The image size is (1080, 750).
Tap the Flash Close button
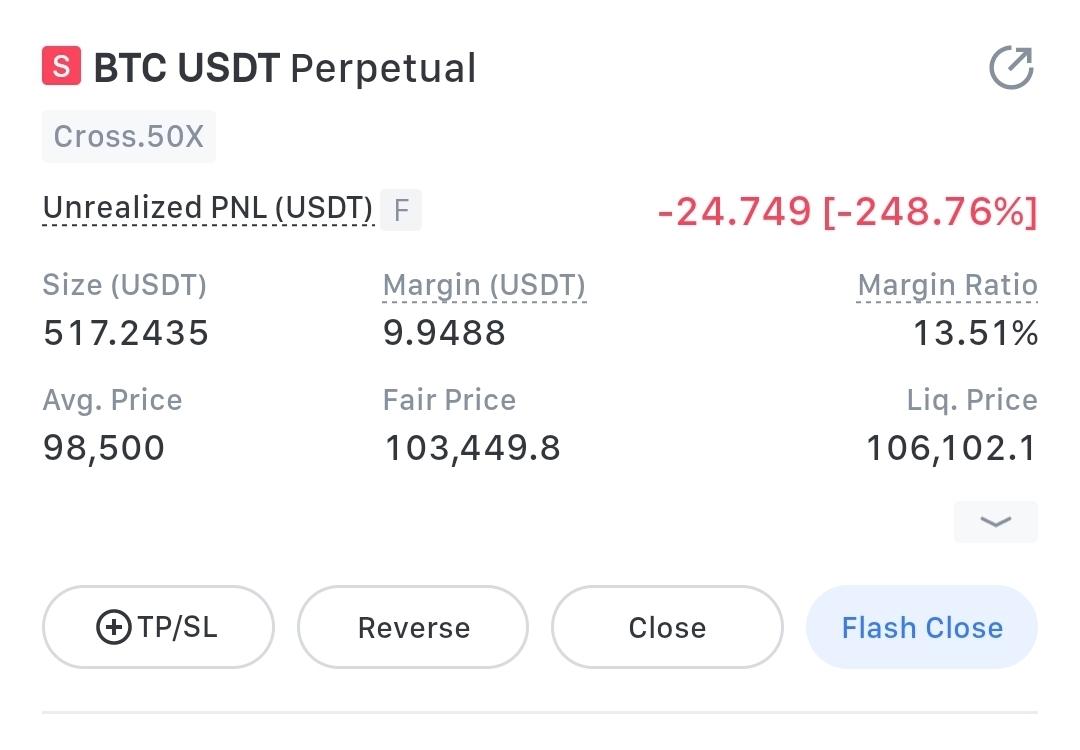(922, 627)
